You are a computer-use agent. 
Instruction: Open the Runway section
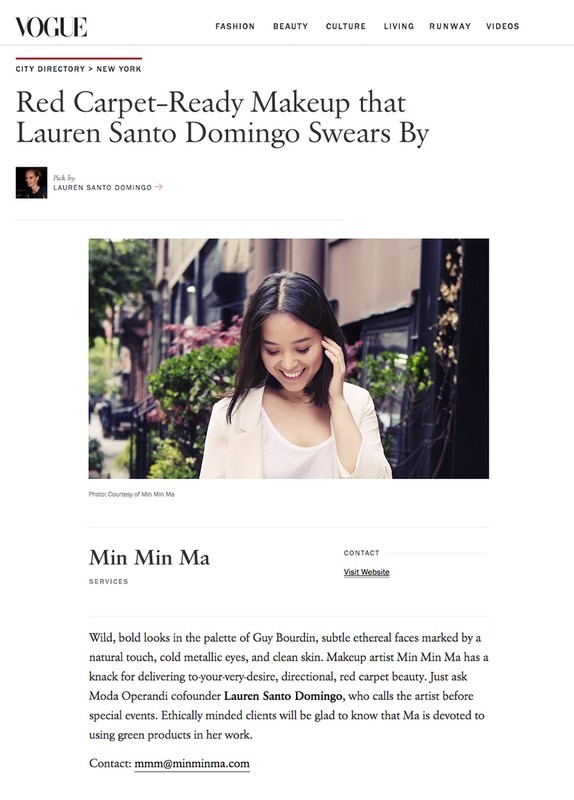click(x=450, y=26)
